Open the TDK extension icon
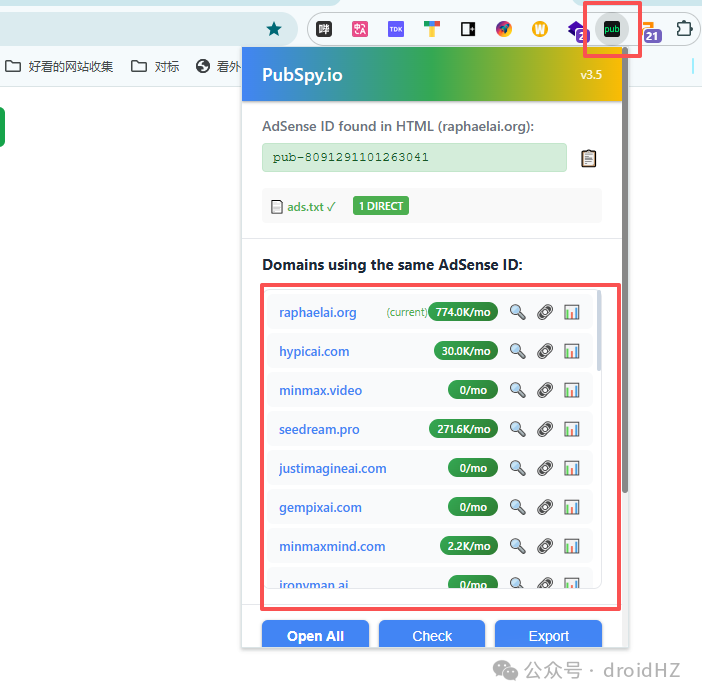The height and width of the screenshot is (698, 702). (396, 30)
